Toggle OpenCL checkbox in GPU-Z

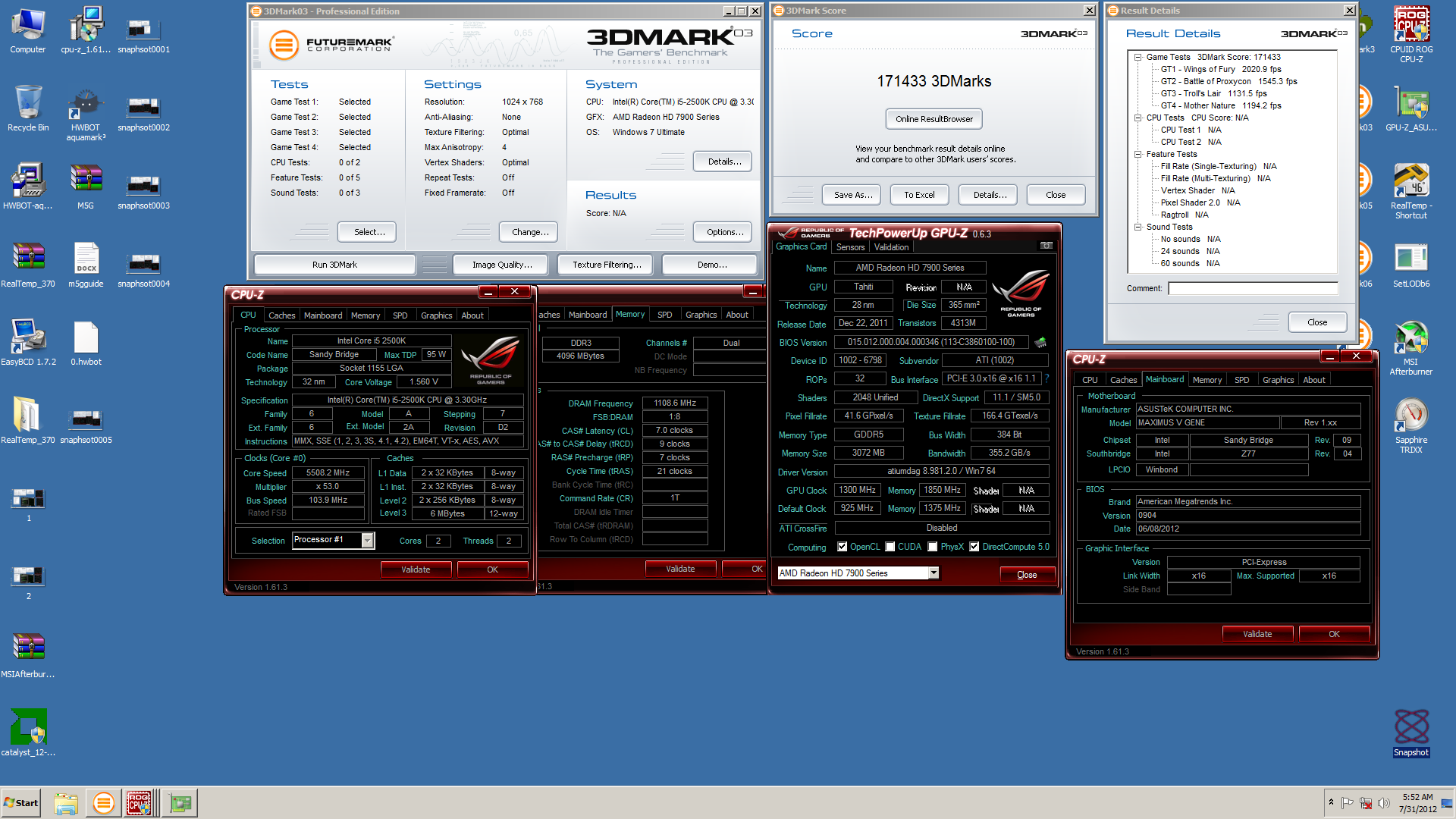[x=842, y=547]
